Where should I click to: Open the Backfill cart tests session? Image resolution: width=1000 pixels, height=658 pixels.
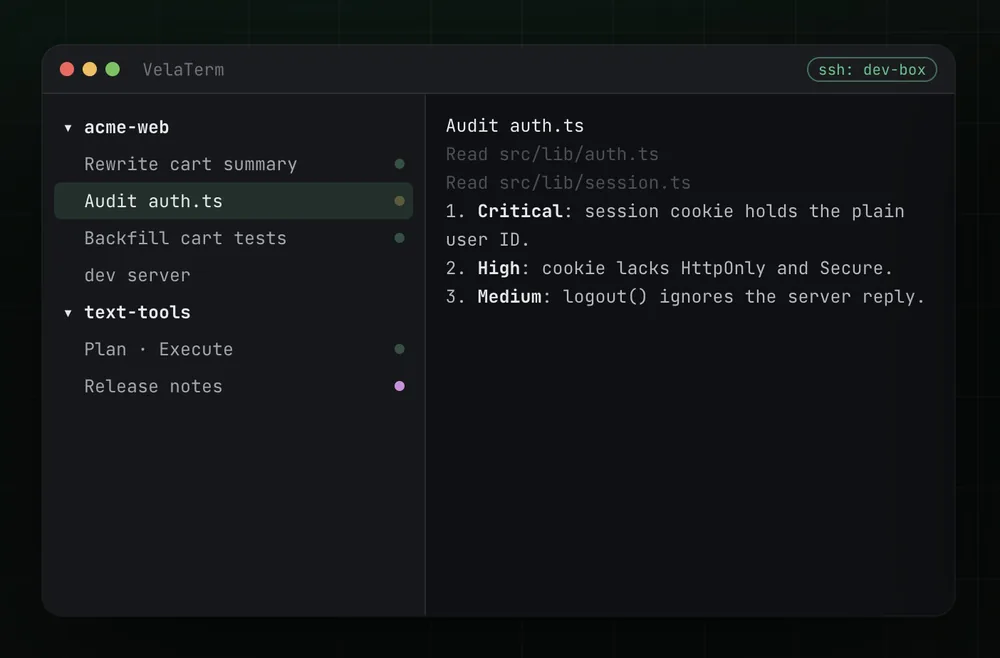(233, 238)
